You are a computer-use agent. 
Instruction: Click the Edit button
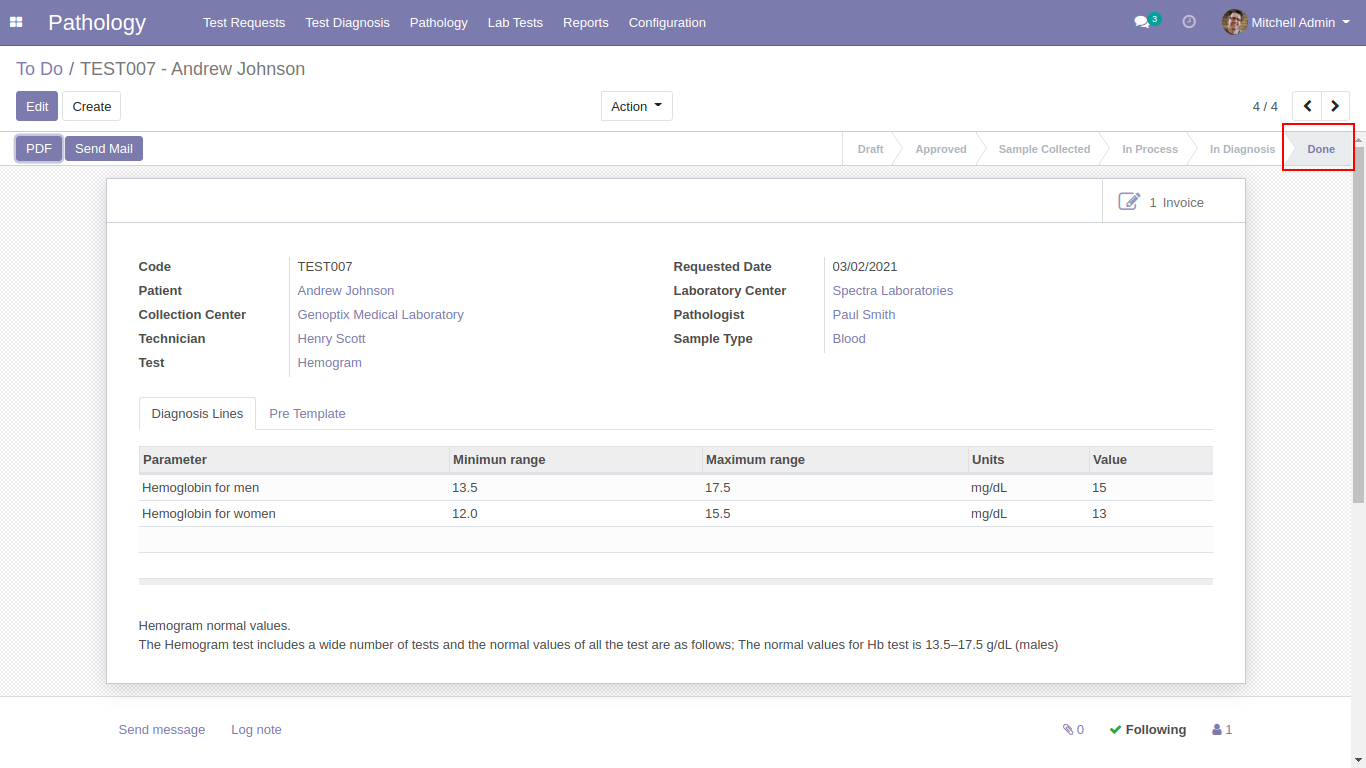[37, 106]
